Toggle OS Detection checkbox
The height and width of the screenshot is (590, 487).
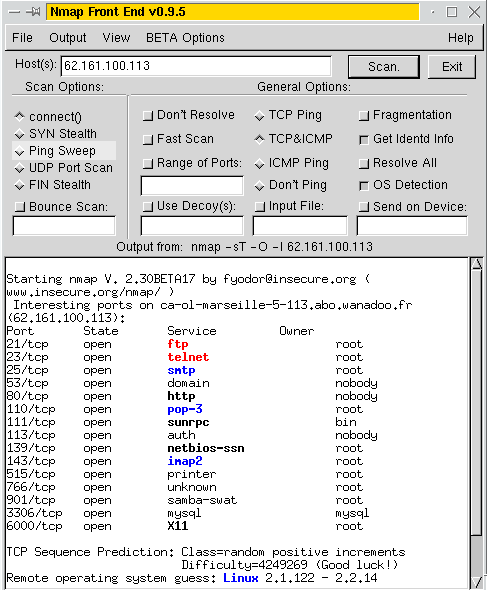point(364,186)
